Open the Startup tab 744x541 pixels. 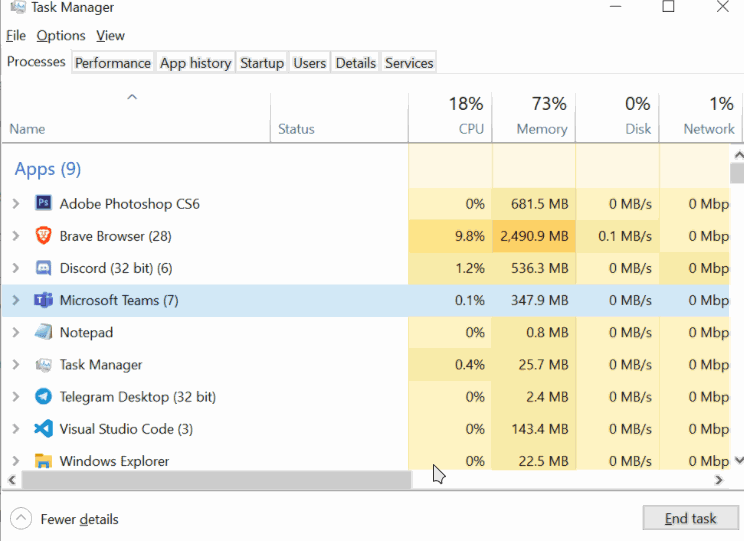coord(262,63)
